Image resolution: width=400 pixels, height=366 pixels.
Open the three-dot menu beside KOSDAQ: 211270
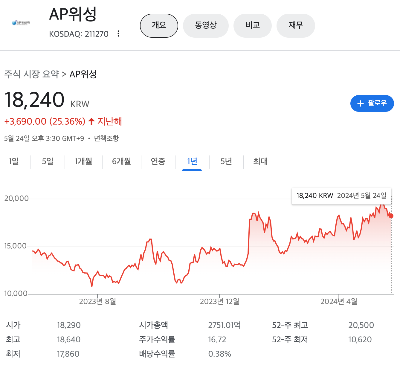point(118,34)
